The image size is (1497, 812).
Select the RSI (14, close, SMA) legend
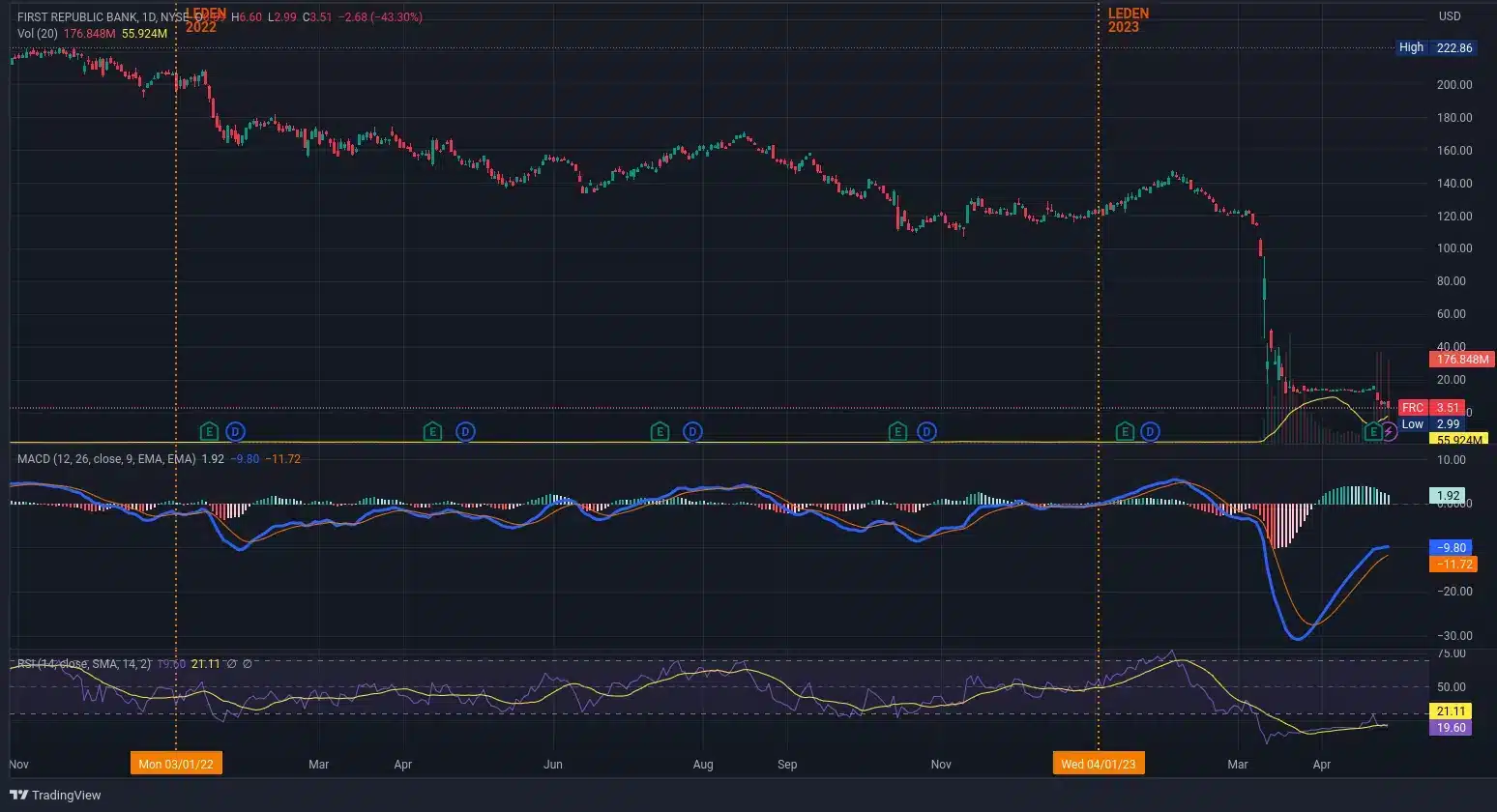tap(84, 664)
